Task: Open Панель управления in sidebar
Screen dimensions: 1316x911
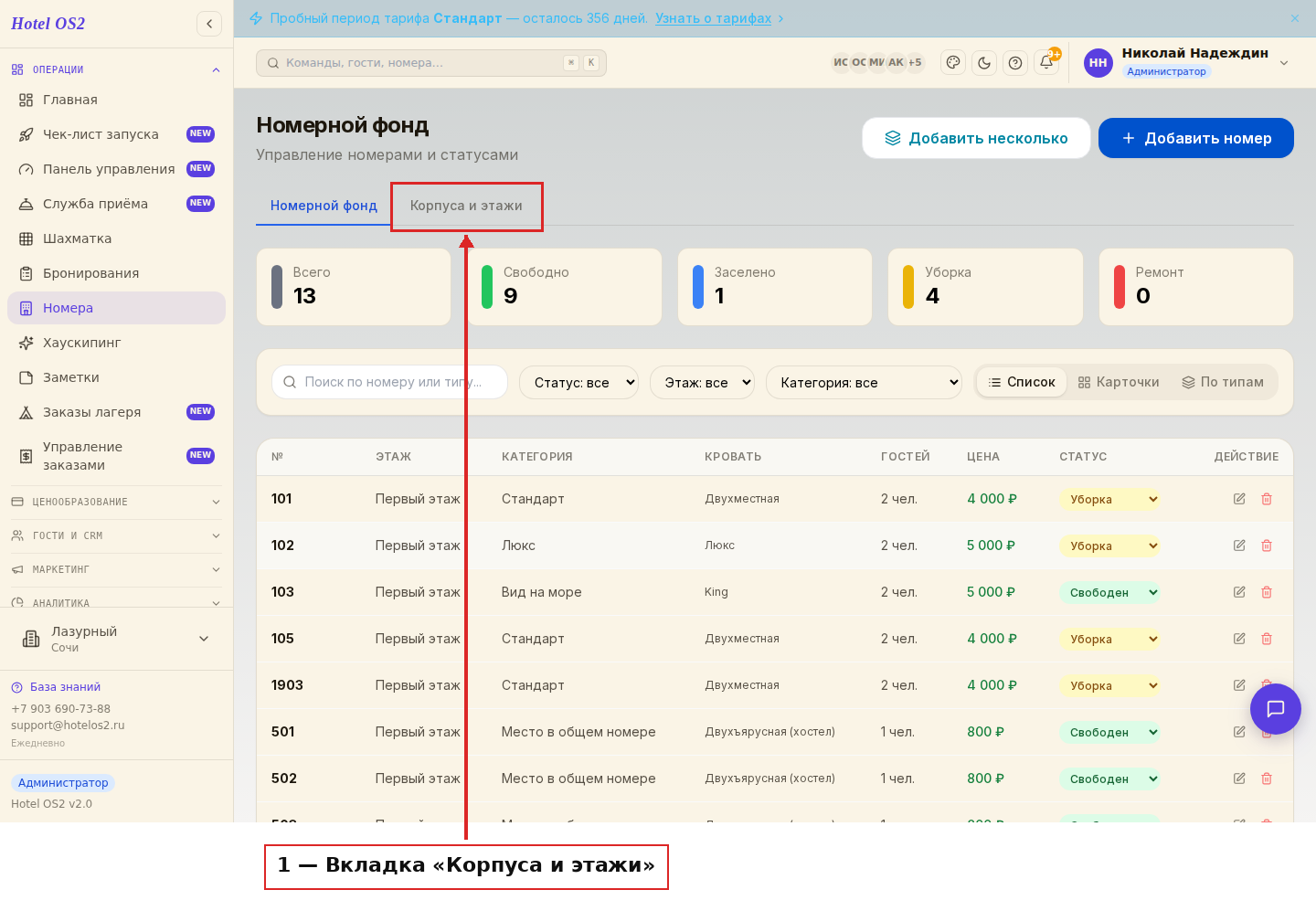Action: tap(116, 169)
